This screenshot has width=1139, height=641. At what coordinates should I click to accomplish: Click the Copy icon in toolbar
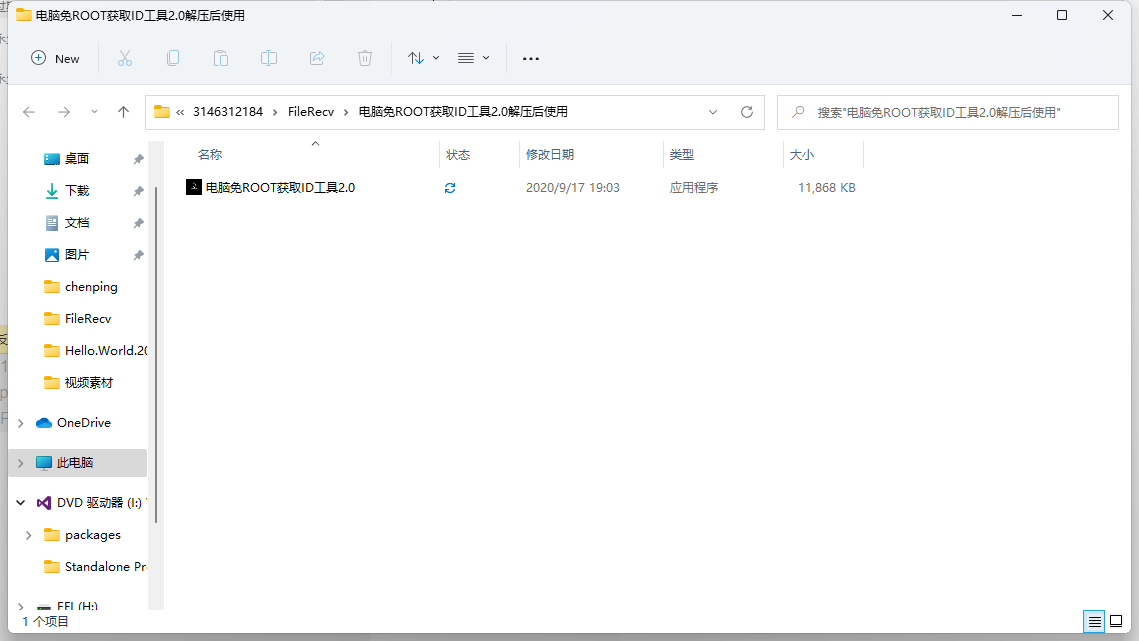pyautogui.click(x=173, y=58)
